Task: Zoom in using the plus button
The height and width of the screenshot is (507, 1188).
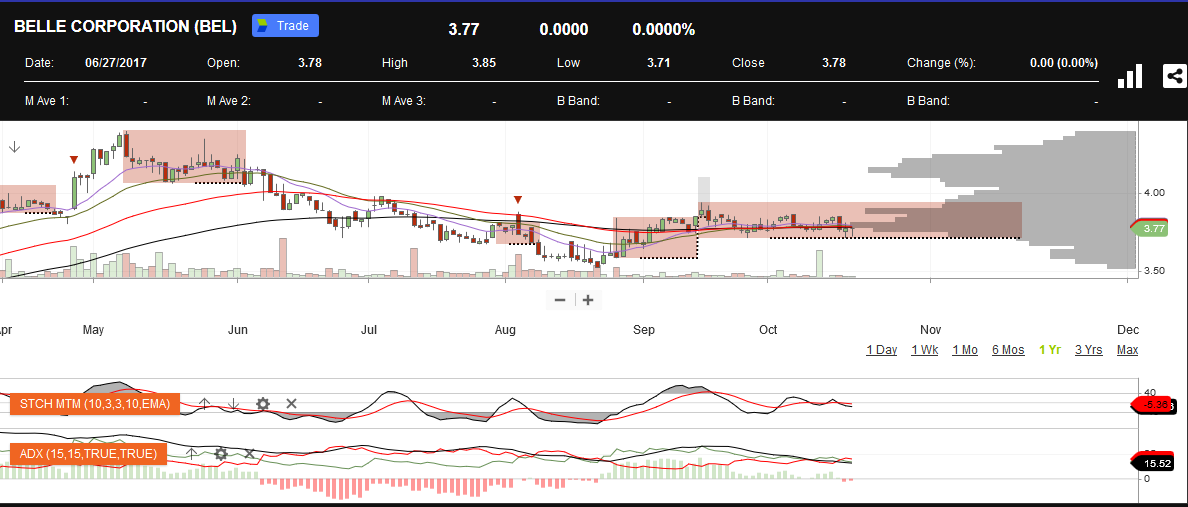Action: 587,300
